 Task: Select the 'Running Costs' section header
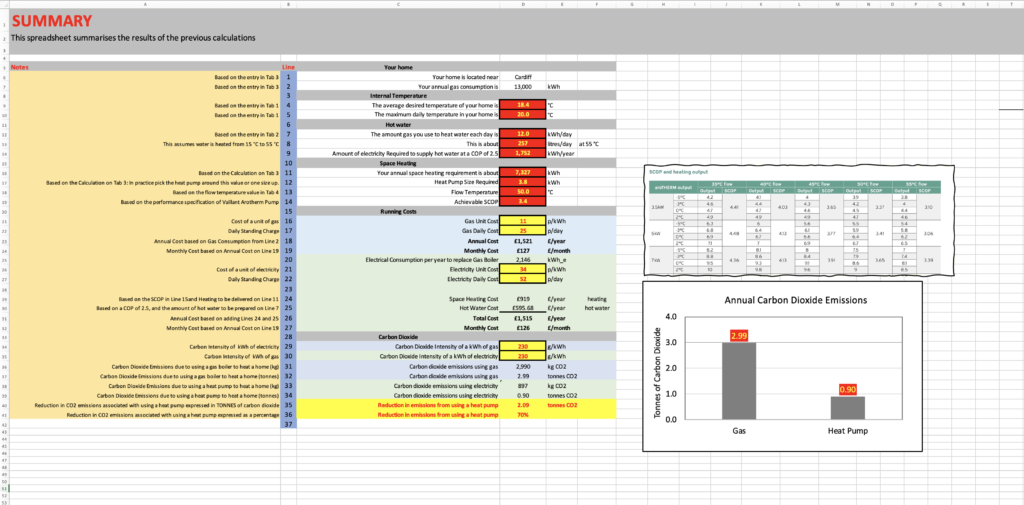(398, 212)
